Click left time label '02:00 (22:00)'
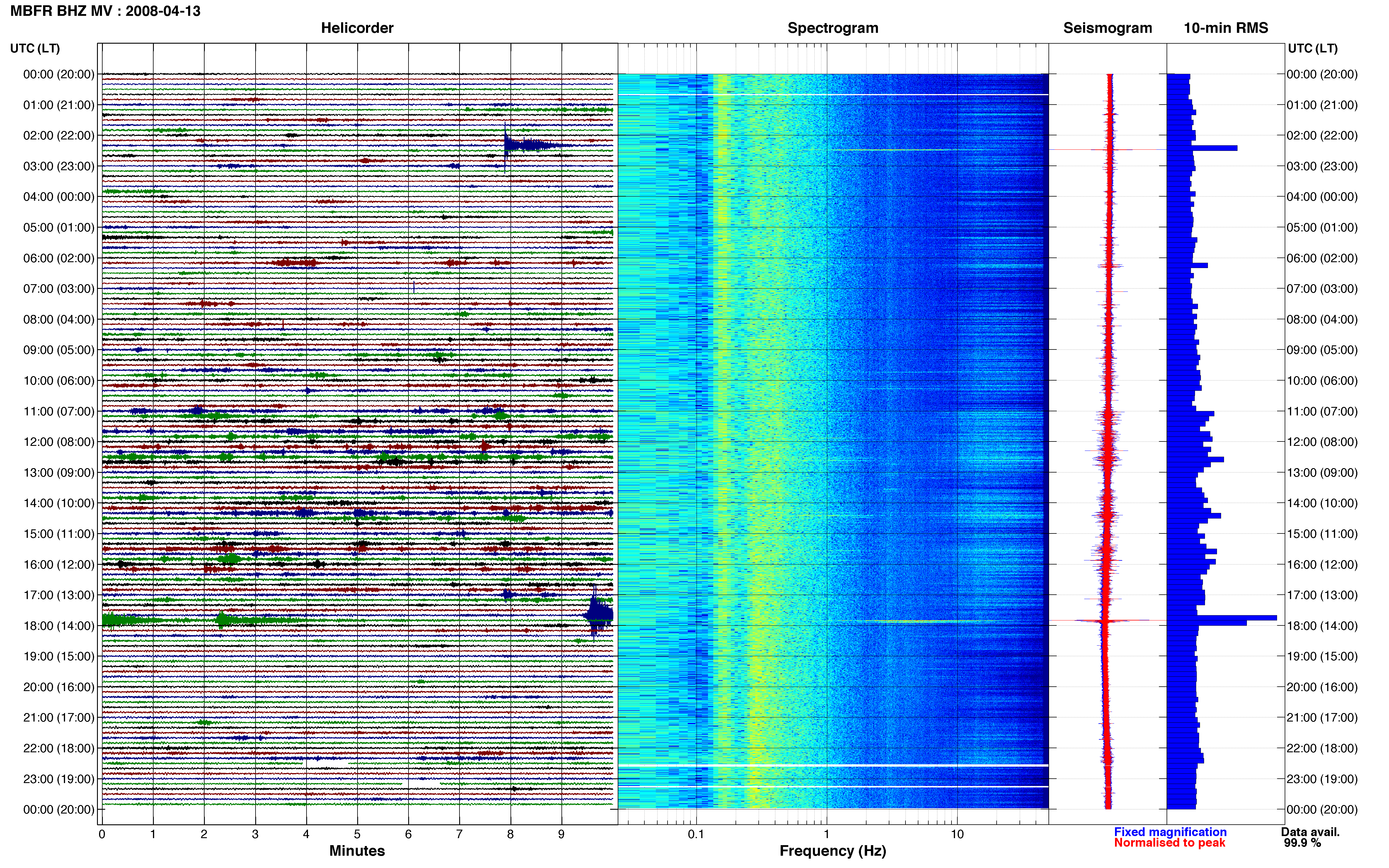The width and height of the screenshot is (1389, 868). [59, 135]
